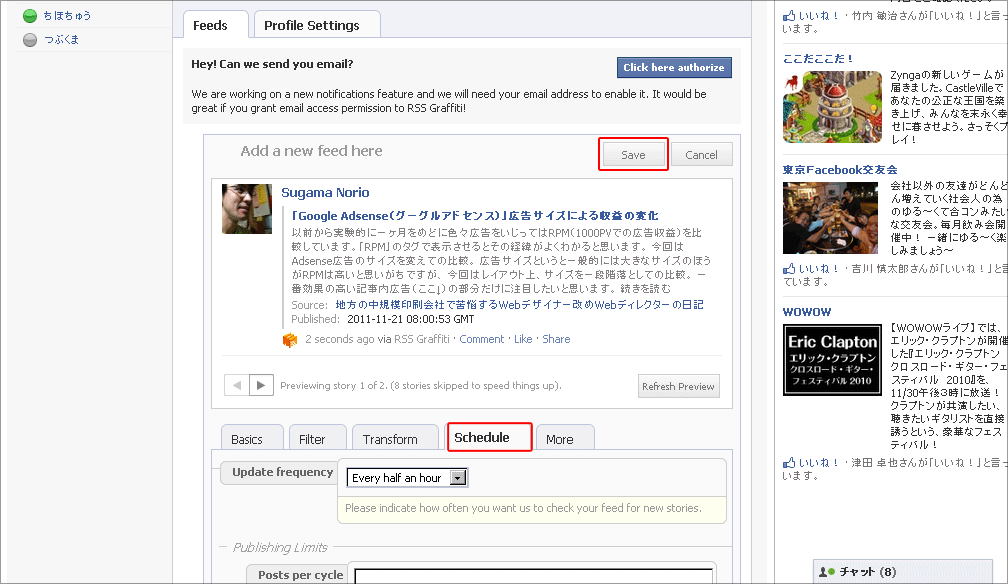The image size is (1008, 584).
Task: Click Sugama Norio profile photo
Action: click(x=247, y=209)
